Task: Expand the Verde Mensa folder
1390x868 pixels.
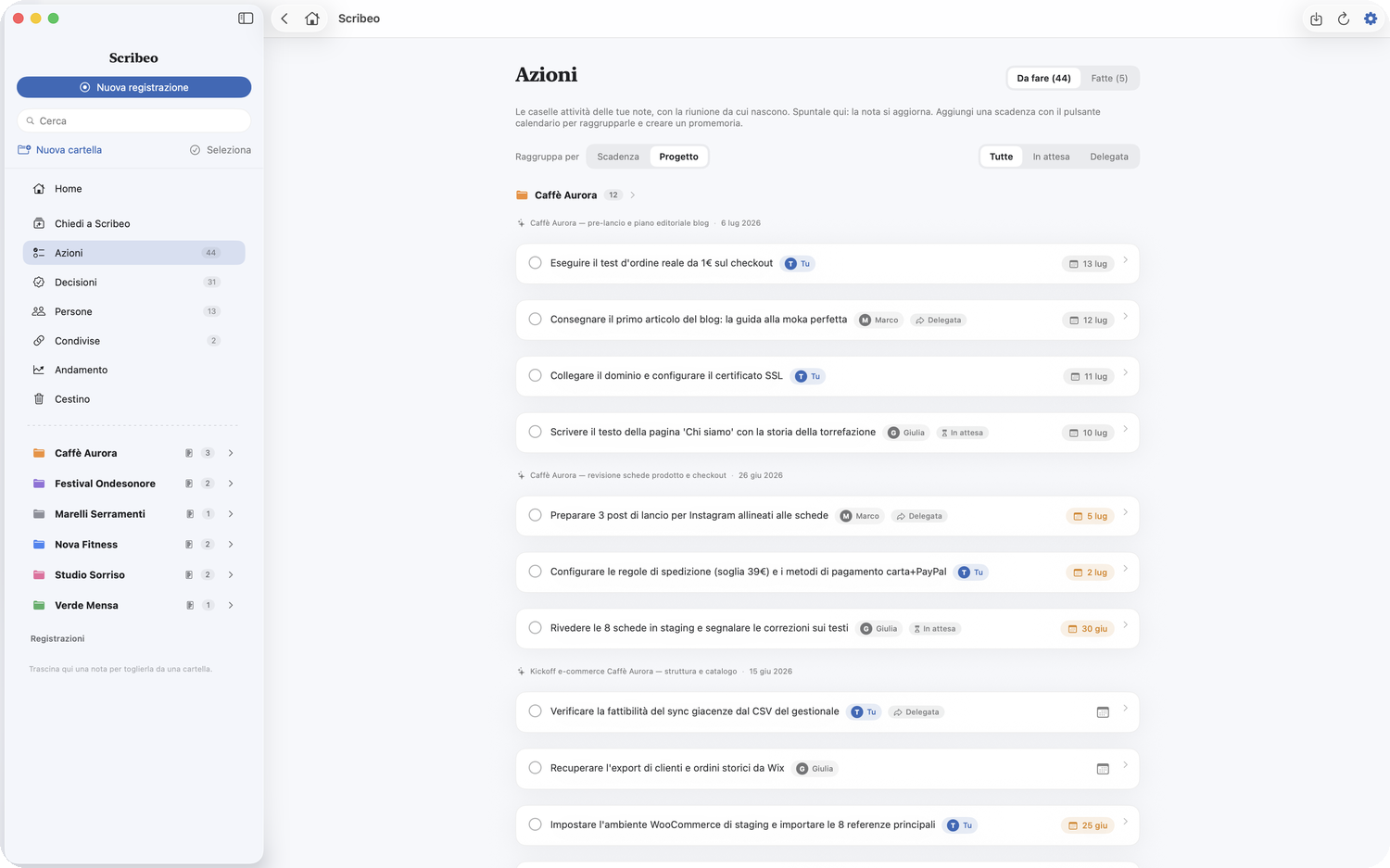Action: 231,606
